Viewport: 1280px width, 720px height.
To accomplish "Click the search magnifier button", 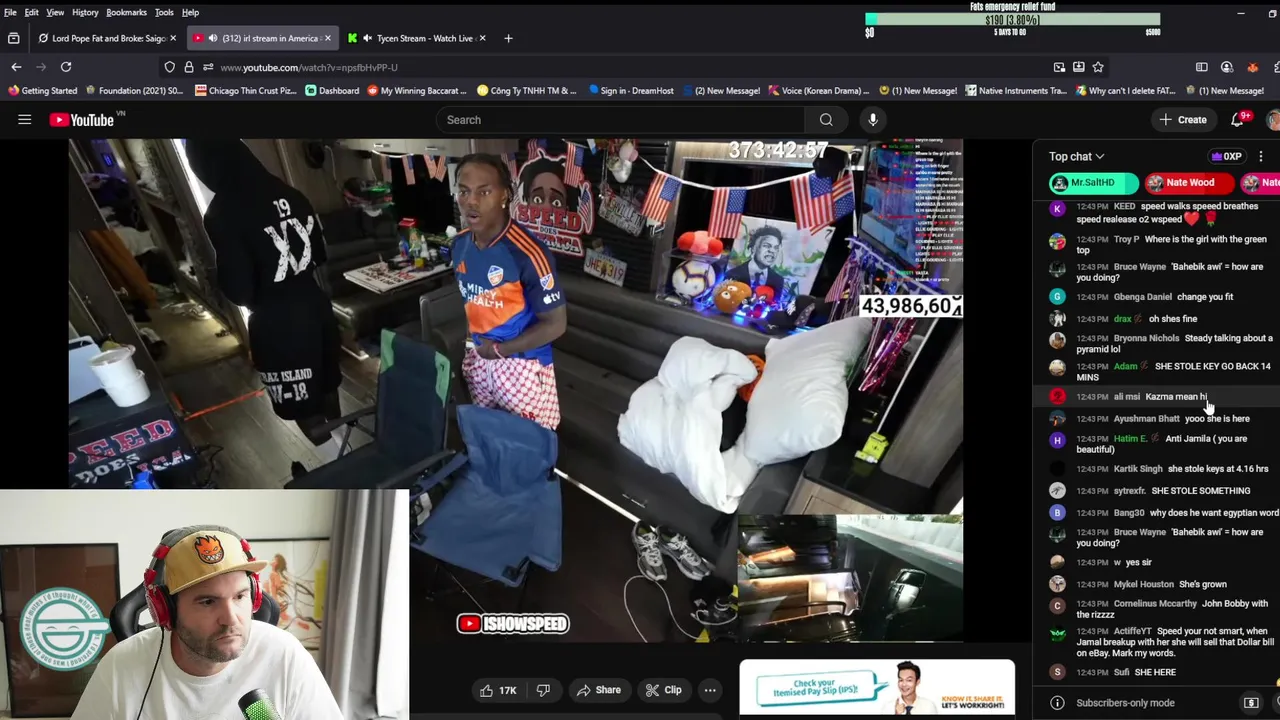I will click(826, 120).
